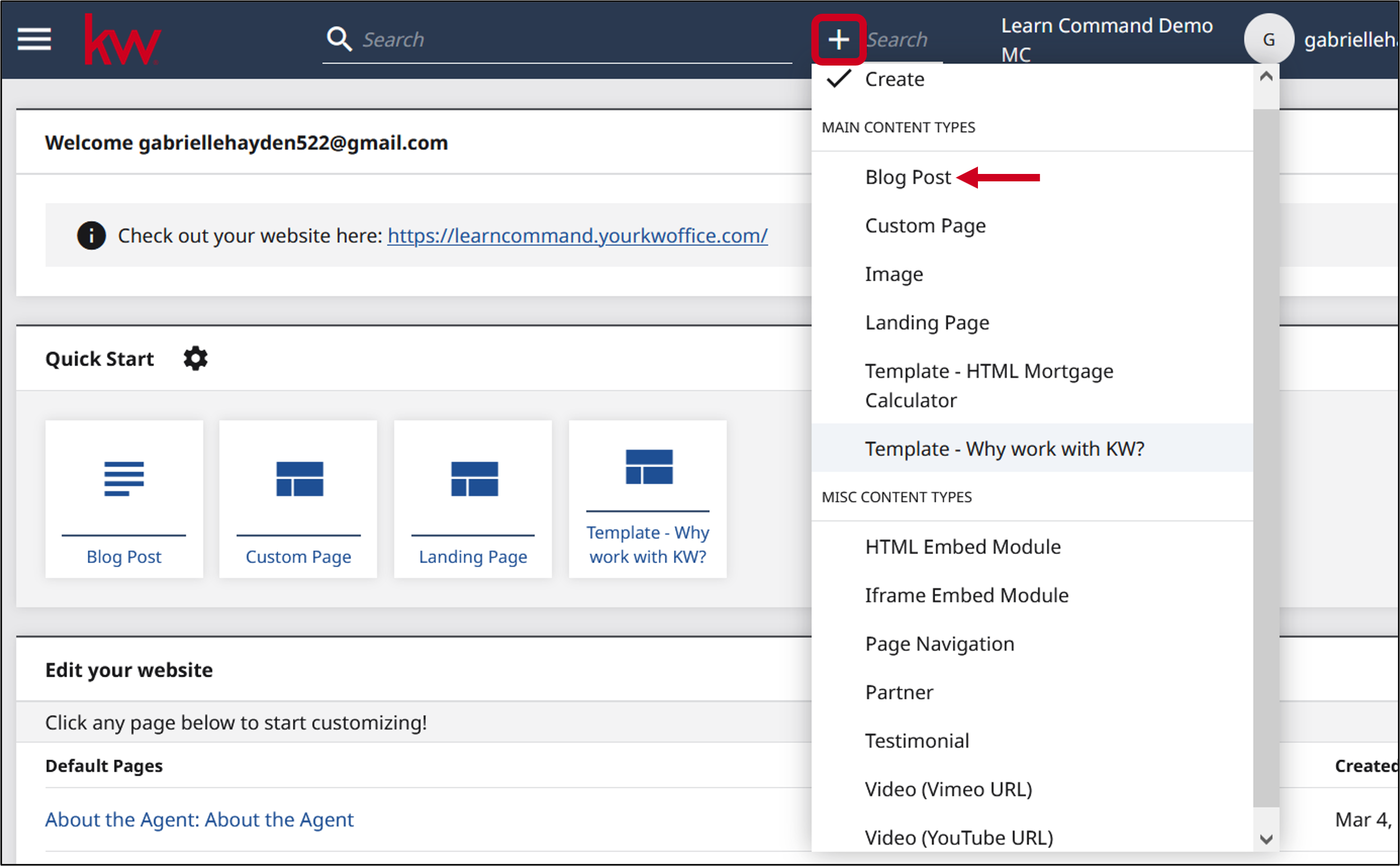
Task: Click the Template Why work with KW card icon
Action: [x=649, y=467]
